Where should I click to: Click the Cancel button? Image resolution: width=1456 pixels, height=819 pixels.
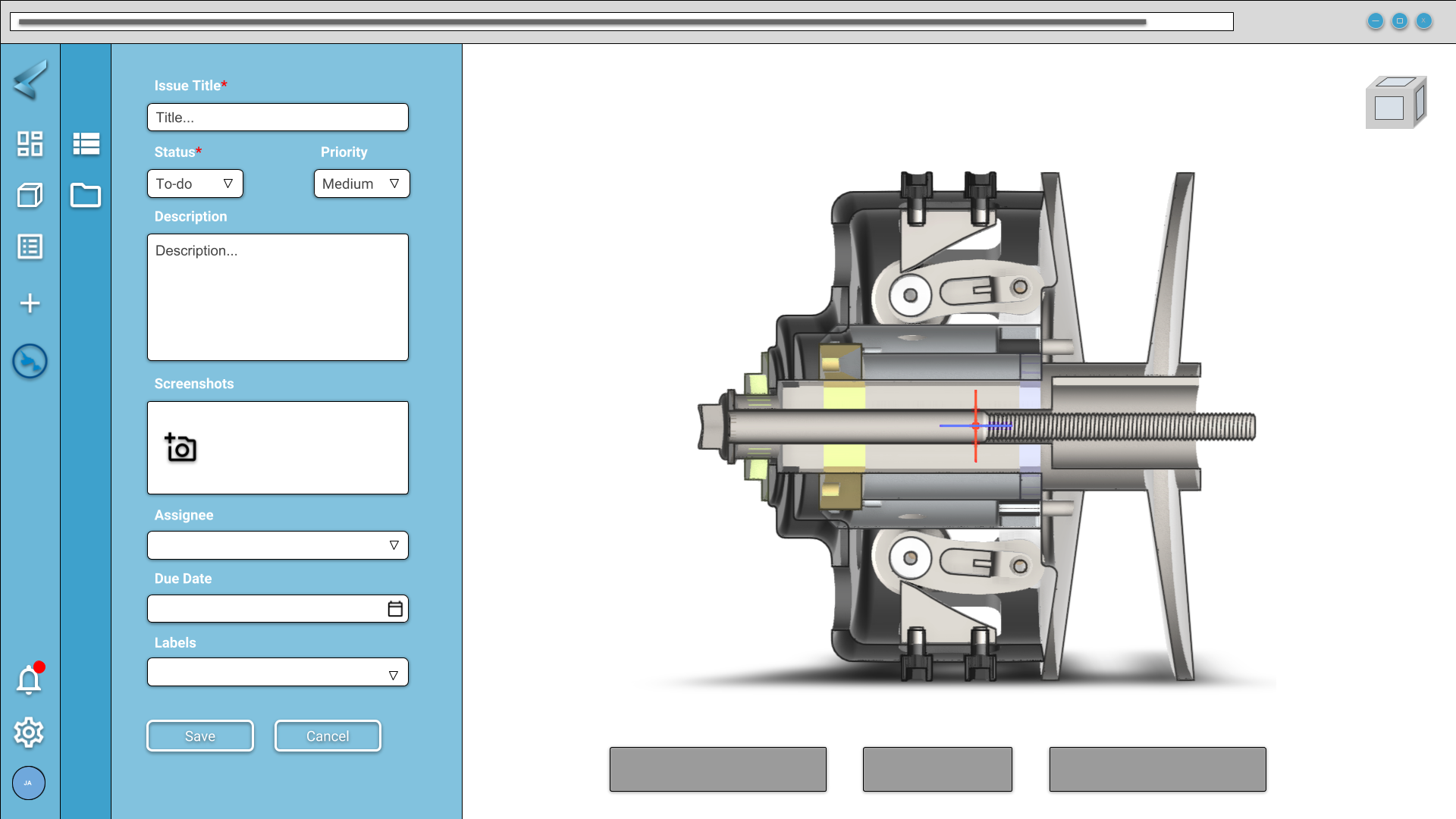pyautogui.click(x=328, y=736)
